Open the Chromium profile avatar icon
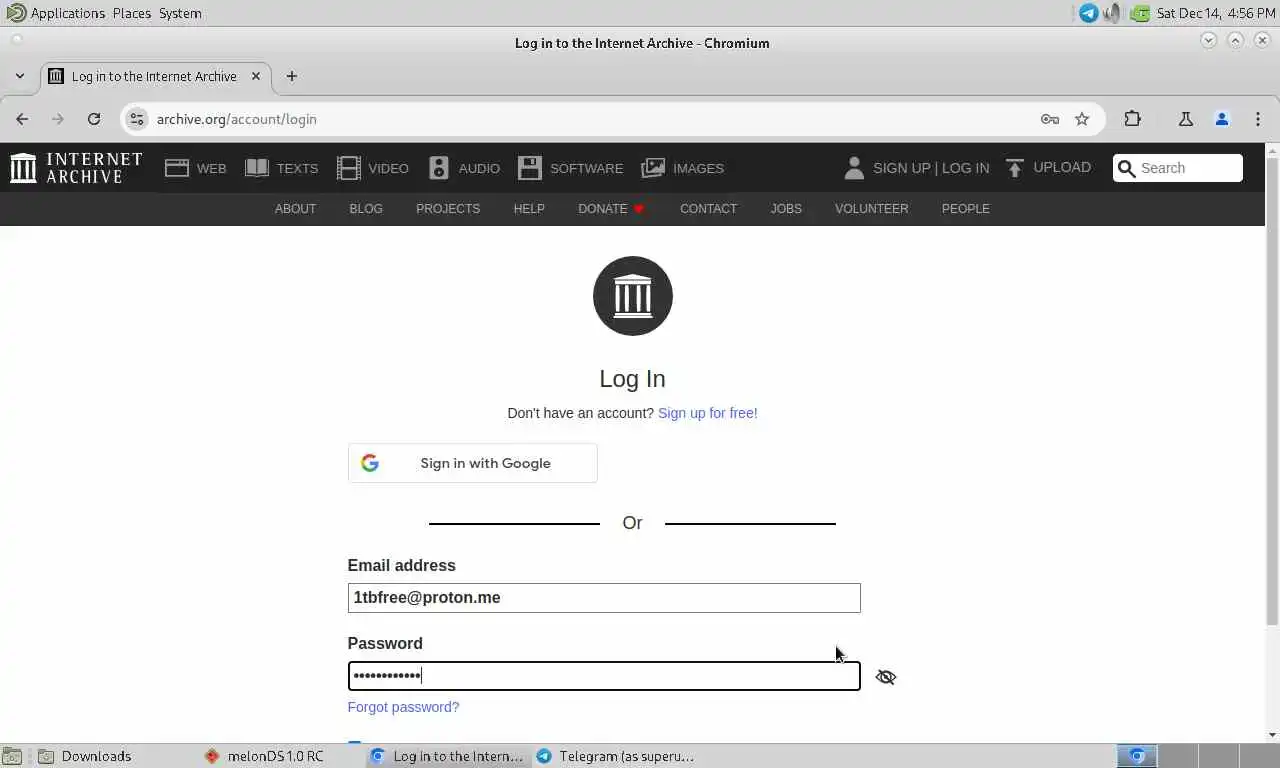This screenshot has width=1280, height=768. [1221, 119]
